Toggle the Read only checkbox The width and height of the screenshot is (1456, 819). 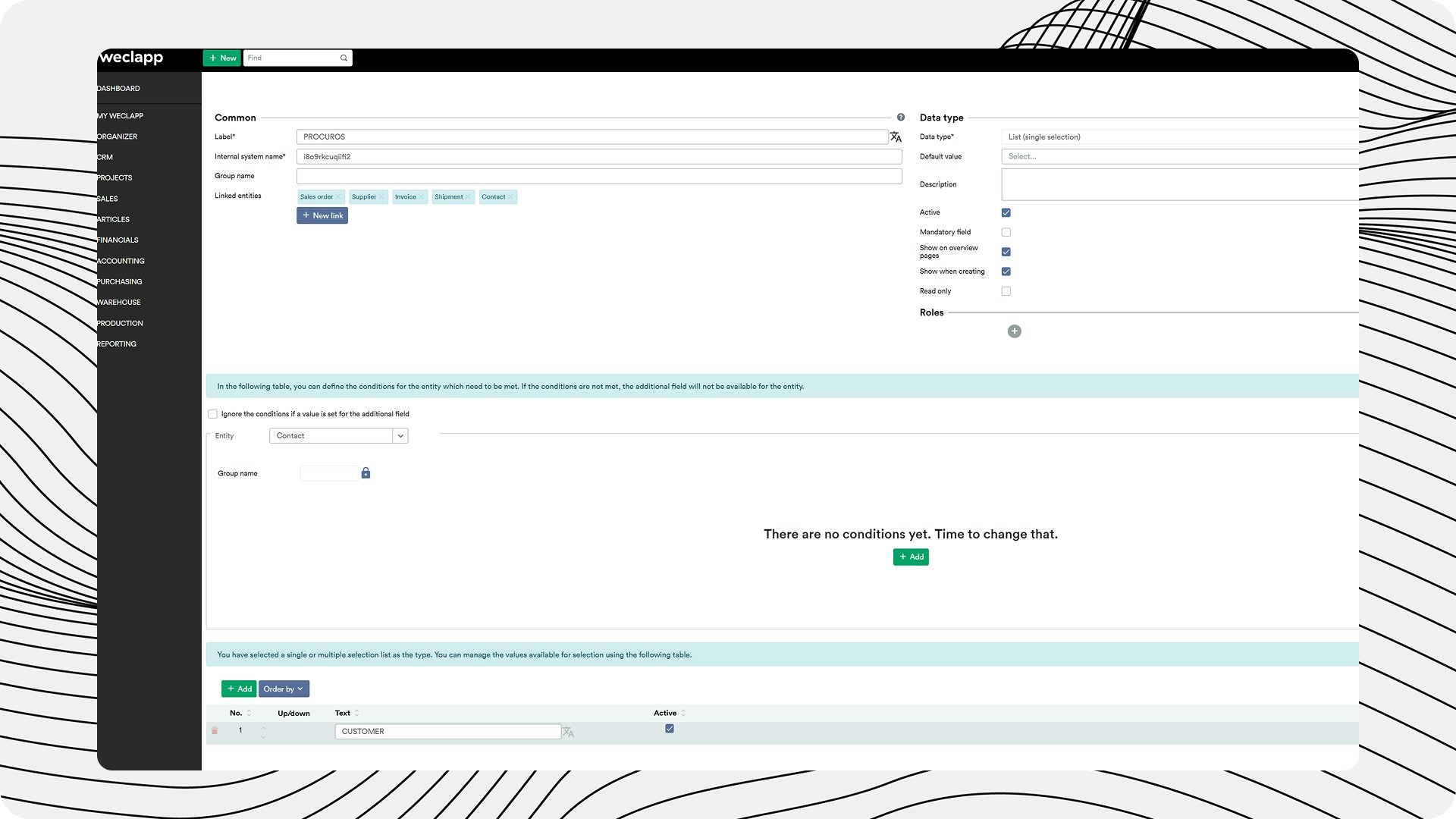tap(1006, 291)
